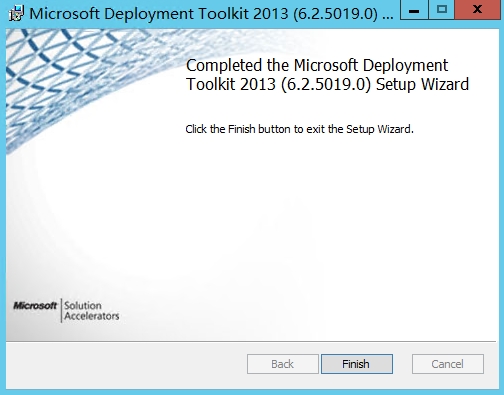
Task: Click the Finish button to exit setup
Action: click(x=357, y=364)
